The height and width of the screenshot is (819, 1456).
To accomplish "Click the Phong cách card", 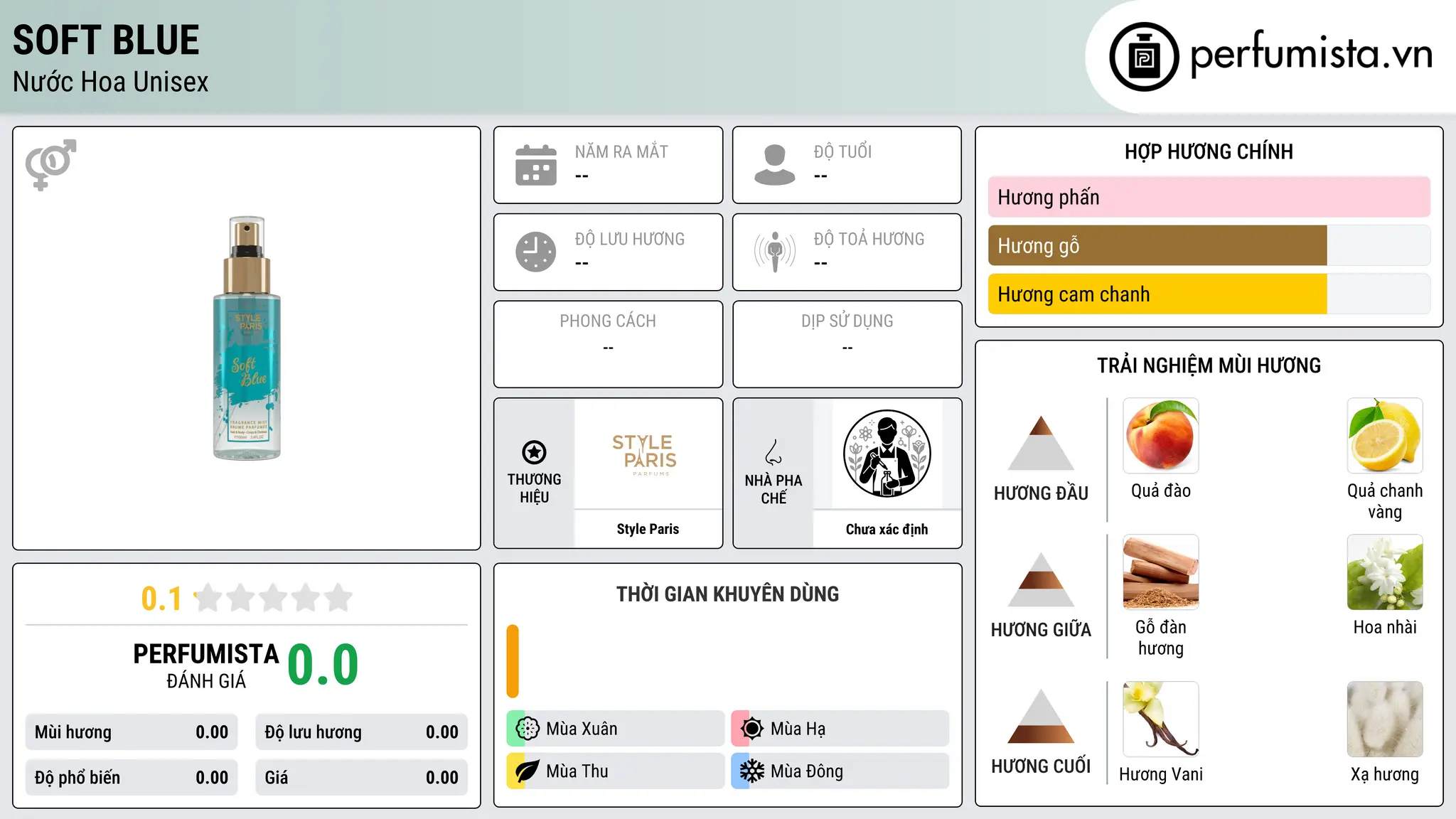I will tap(608, 344).
